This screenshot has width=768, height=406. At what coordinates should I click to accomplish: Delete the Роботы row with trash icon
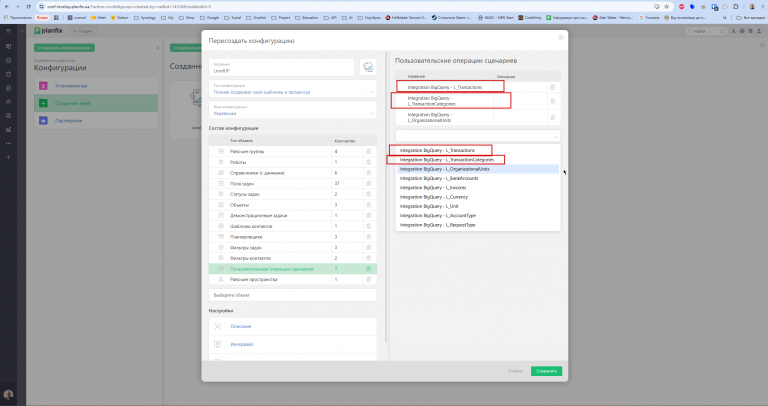[368, 162]
